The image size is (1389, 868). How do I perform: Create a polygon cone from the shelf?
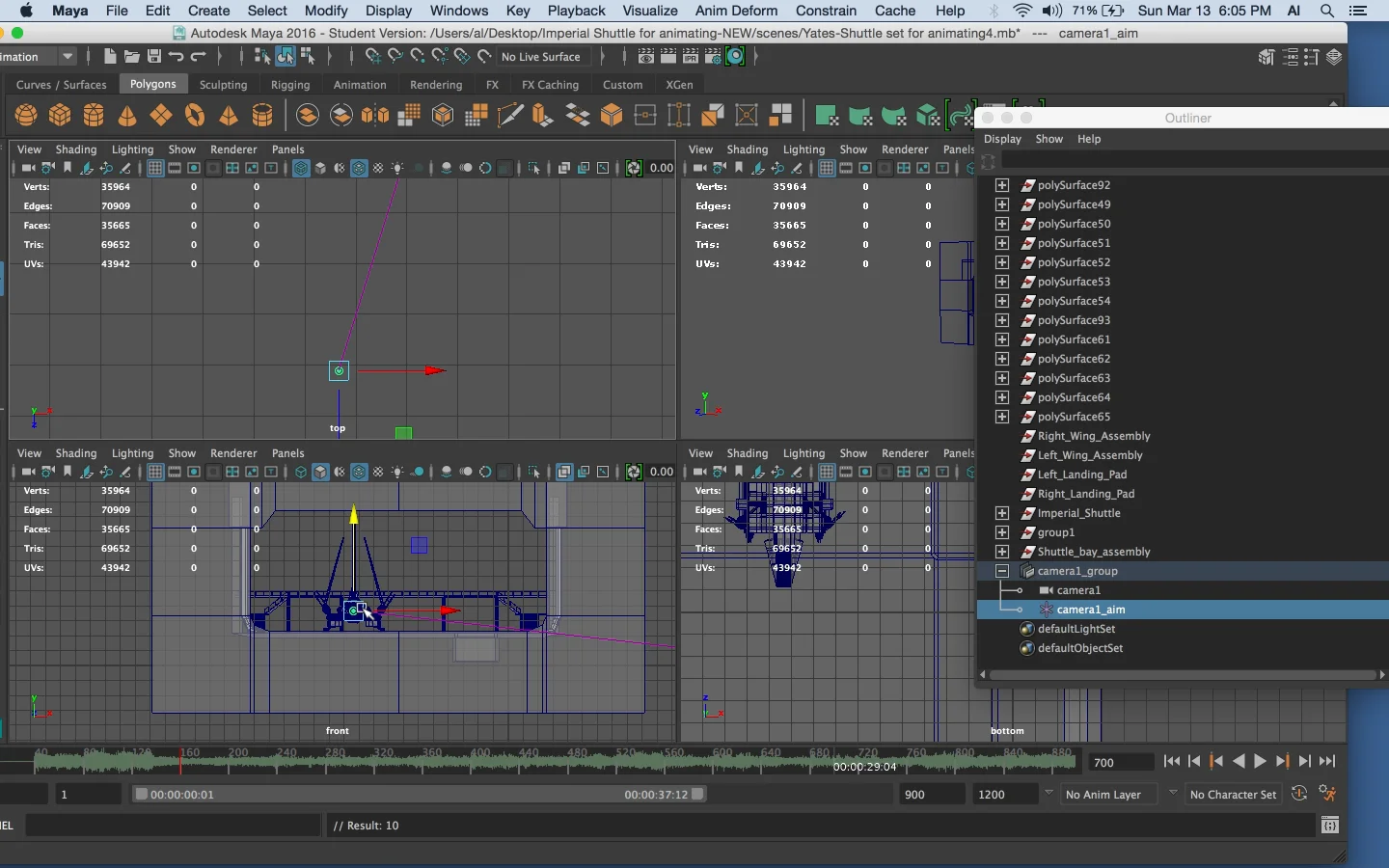tap(127, 116)
